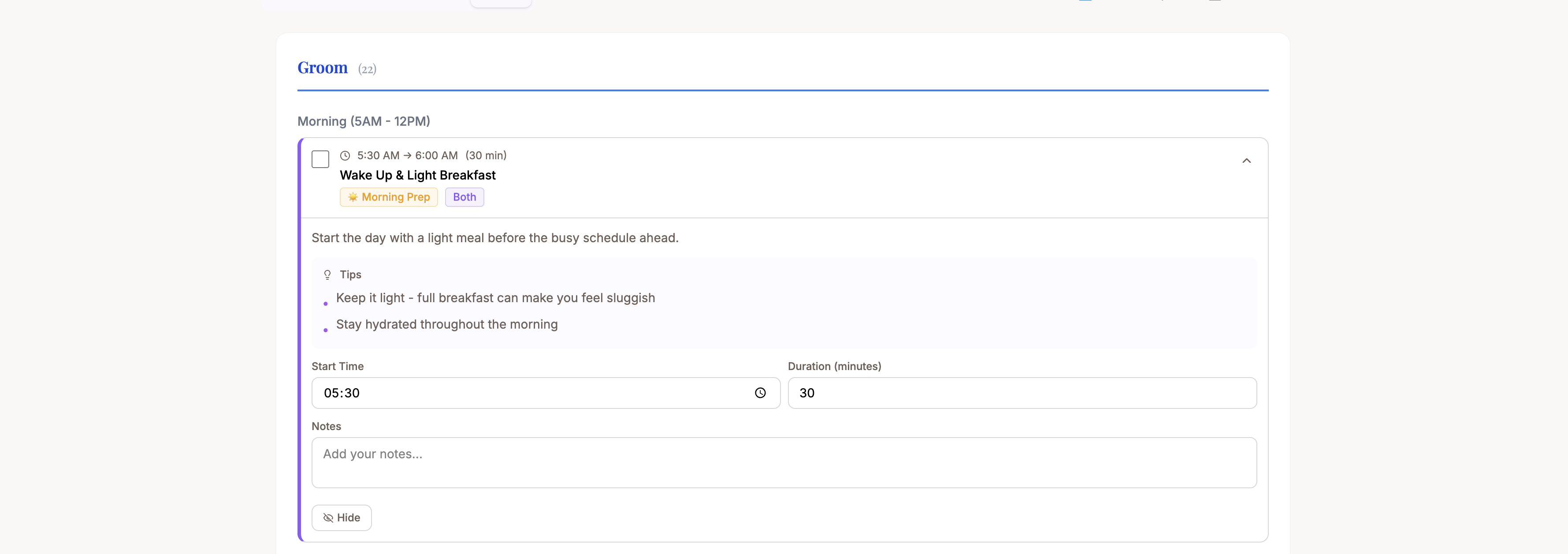Click the Wake Up & Light Breakfast title
Screen dimensions: 1568x554
(418, 176)
